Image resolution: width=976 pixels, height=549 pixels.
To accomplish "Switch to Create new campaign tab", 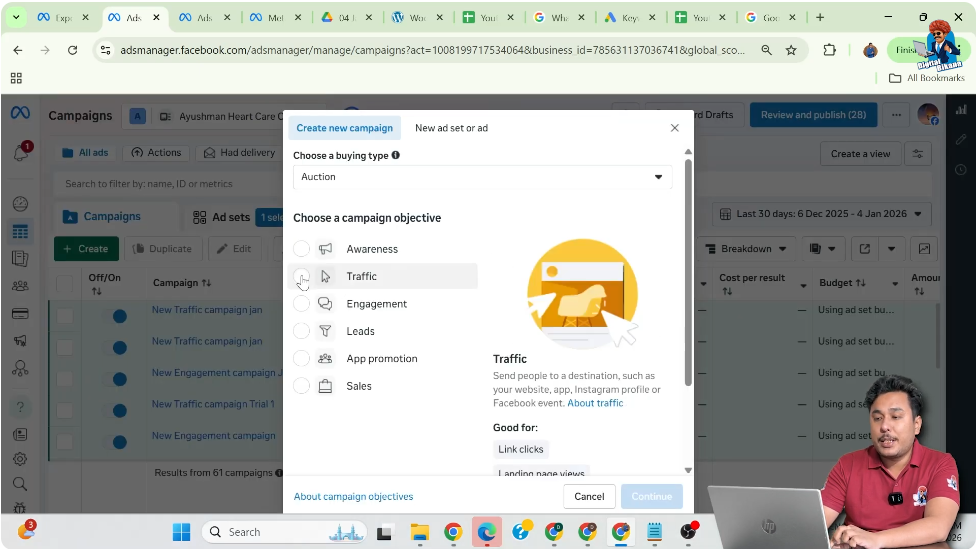I will (x=344, y=128).
